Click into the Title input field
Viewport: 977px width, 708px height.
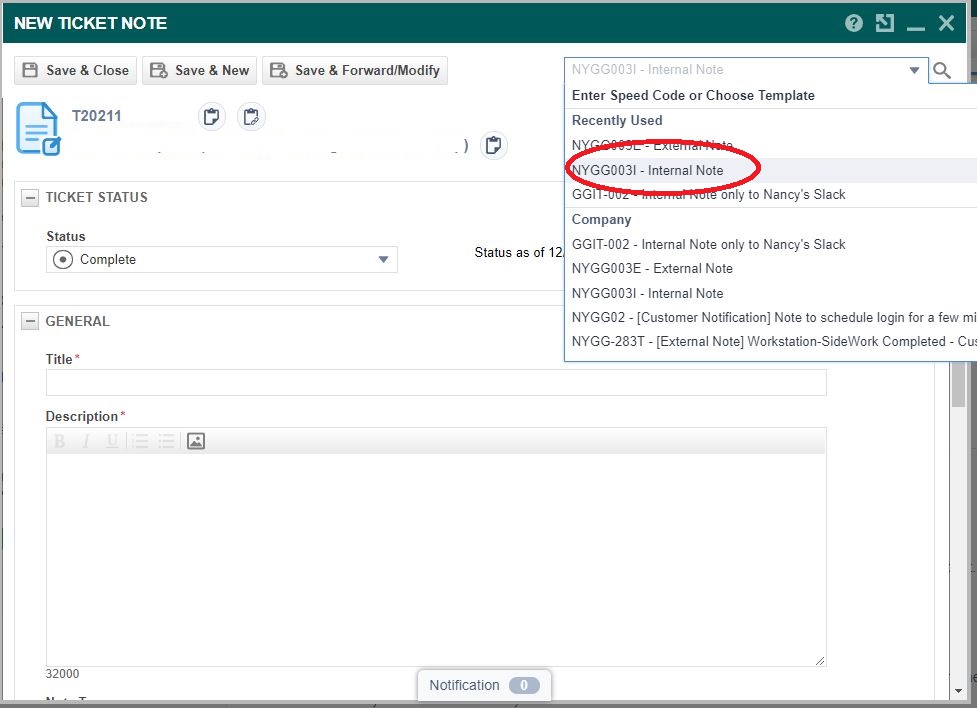[436, 383]
